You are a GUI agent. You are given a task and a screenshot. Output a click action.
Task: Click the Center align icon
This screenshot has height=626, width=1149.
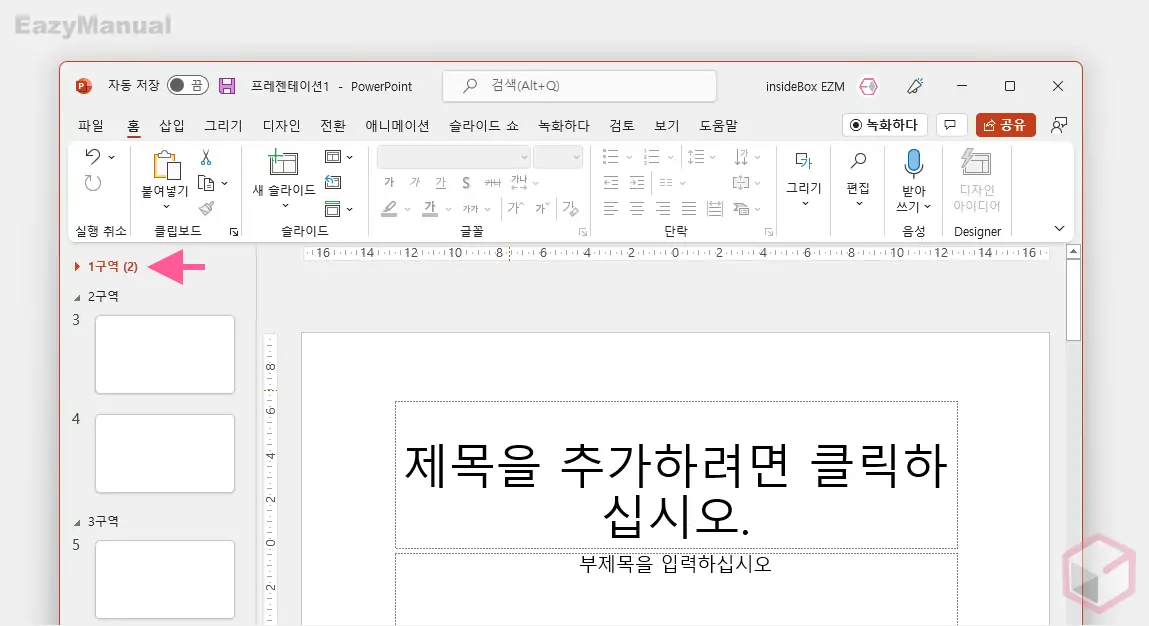coord(637,209)
